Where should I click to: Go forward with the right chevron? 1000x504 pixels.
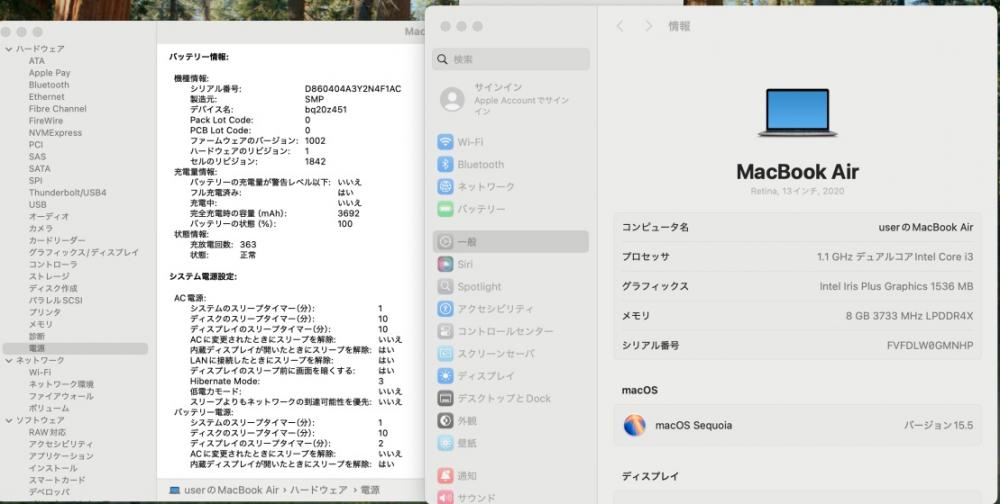649,26
